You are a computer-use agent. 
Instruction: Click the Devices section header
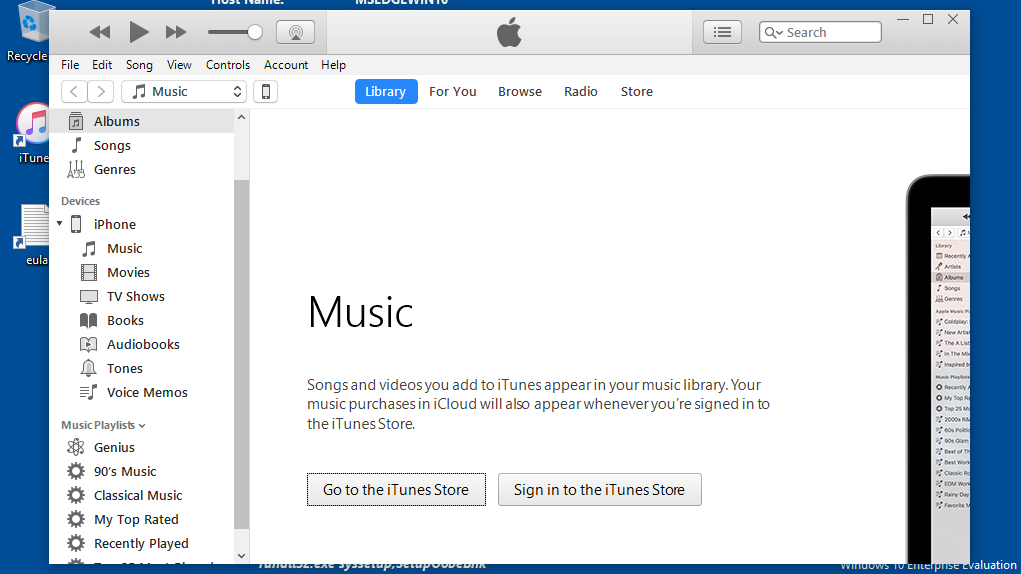[81, 201]
